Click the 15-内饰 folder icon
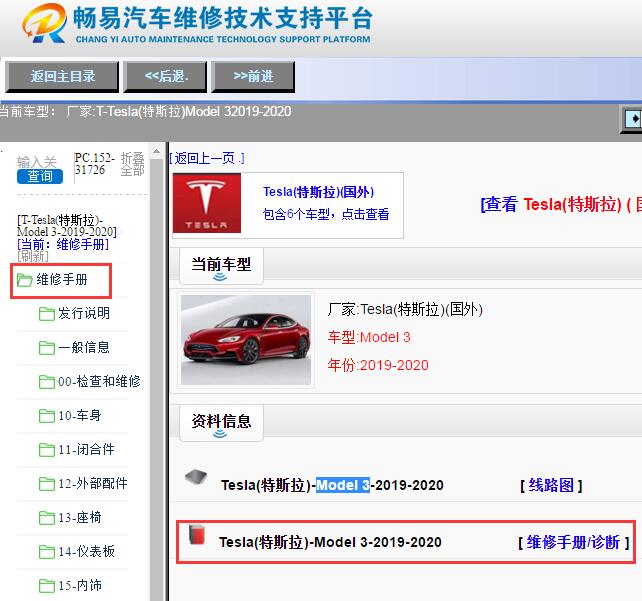Viewport: 642px width, 601px height. coord(47,586)
